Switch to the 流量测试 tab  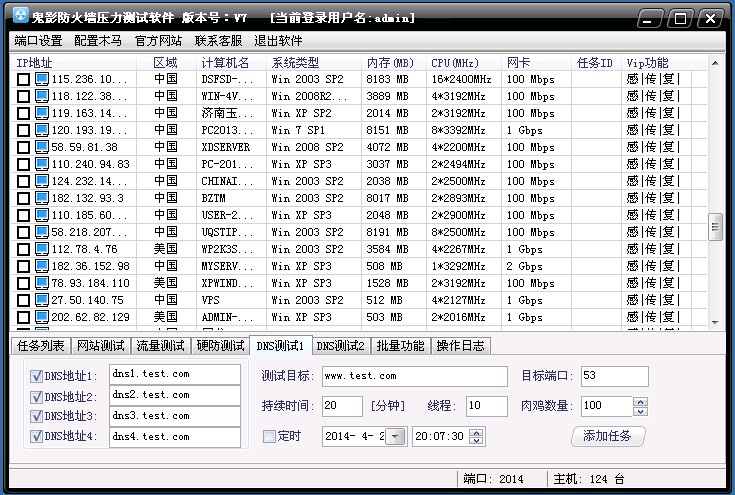click(x=160, y=346)
